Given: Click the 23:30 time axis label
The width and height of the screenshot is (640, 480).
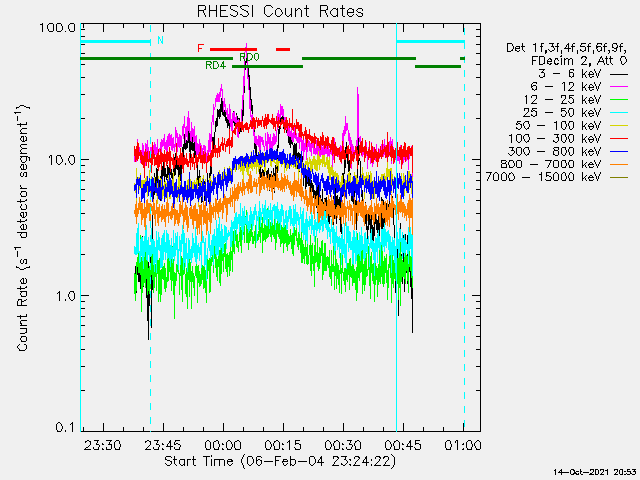Looking at the screenshot, I should pyautogui.click(x=102, y=445).
